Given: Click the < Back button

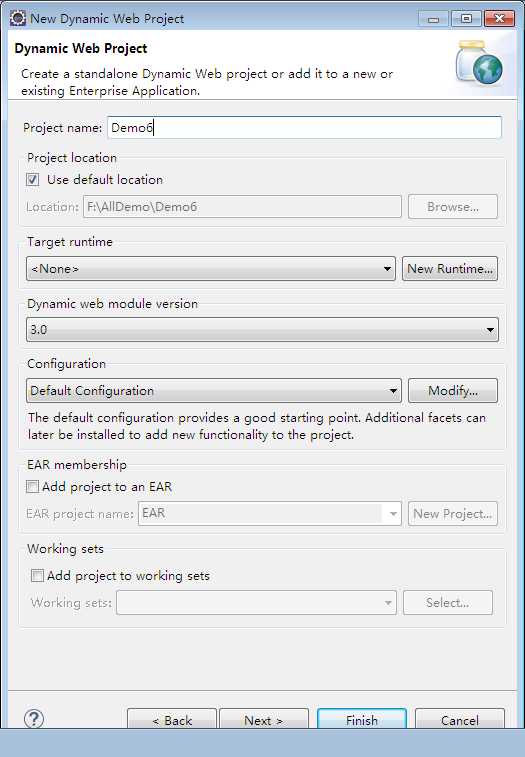Looking at the screenshot, I should coord(172,719).
